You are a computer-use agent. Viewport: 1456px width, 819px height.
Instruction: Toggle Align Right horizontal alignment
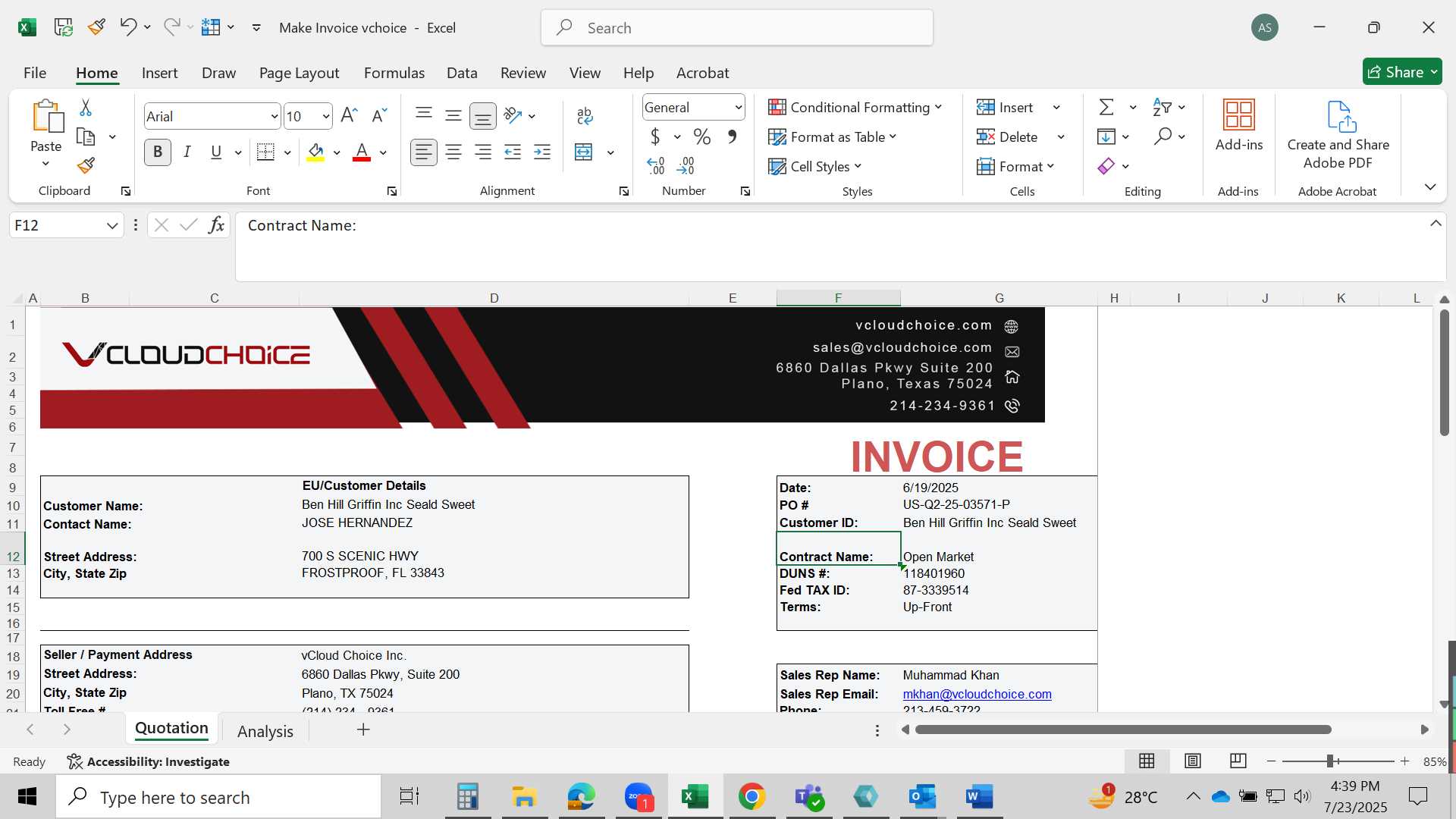(x=483, y=152)
